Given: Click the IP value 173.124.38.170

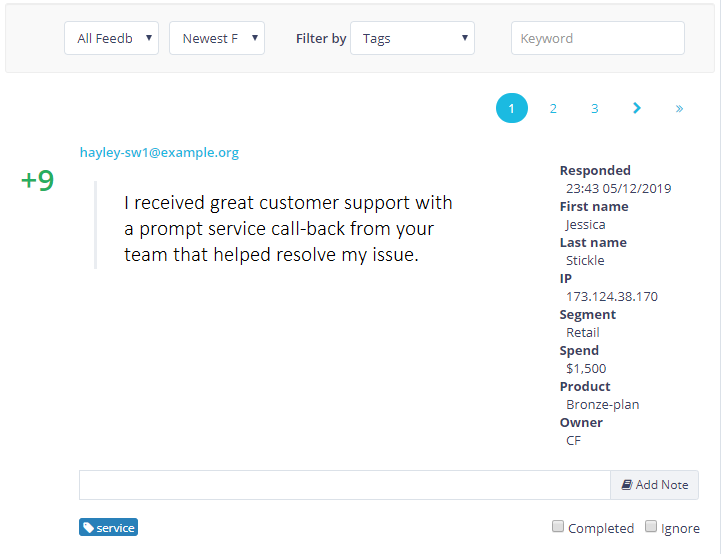Looking at the screenshot, I should 612,297.
